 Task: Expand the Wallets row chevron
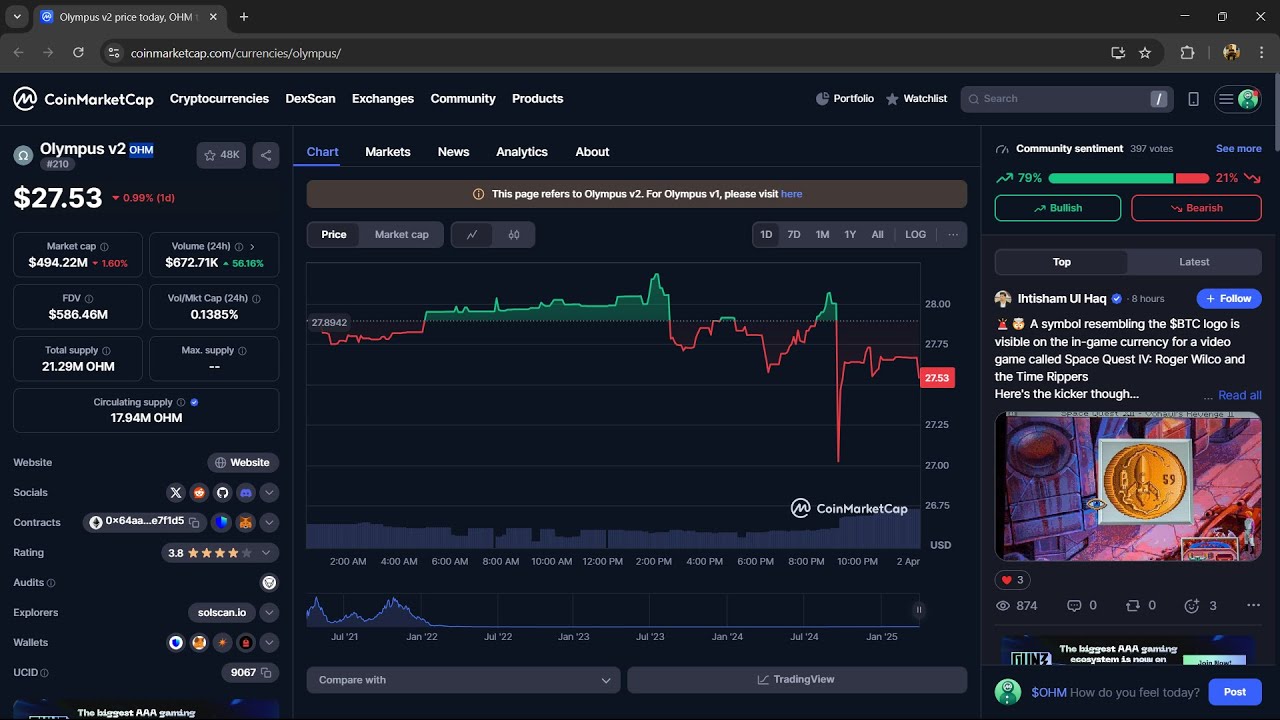click(269, 642)
